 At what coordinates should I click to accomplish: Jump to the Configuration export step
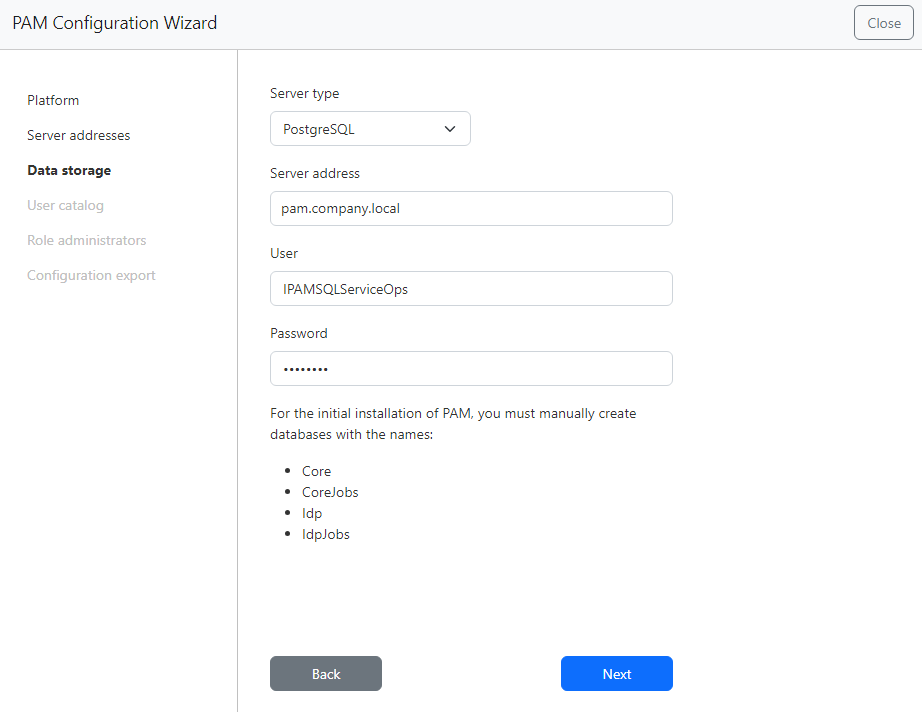(91, 275)
